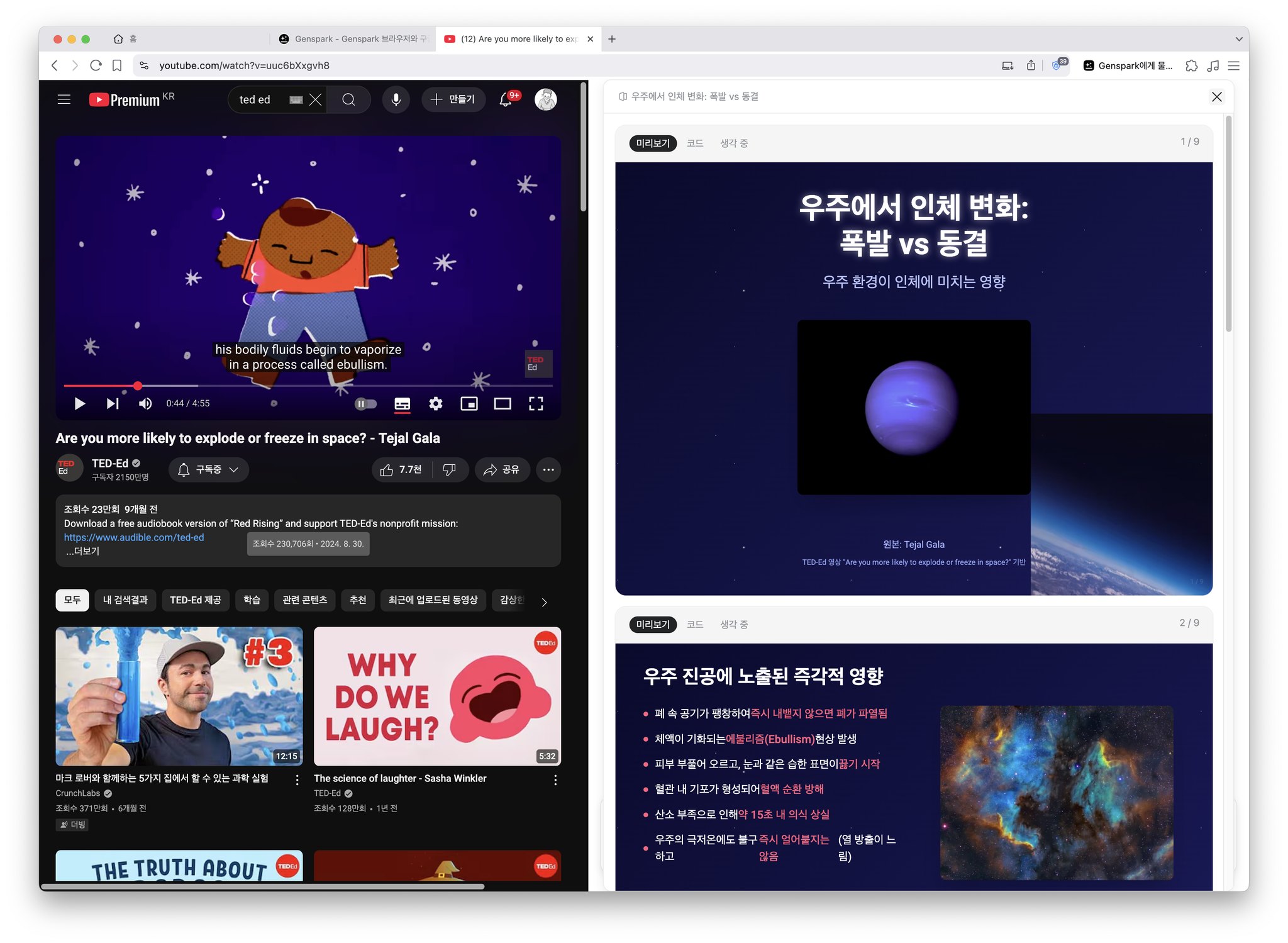Switch to Genspark browser tab
The image size is (1288, 943).
point(353,39)
